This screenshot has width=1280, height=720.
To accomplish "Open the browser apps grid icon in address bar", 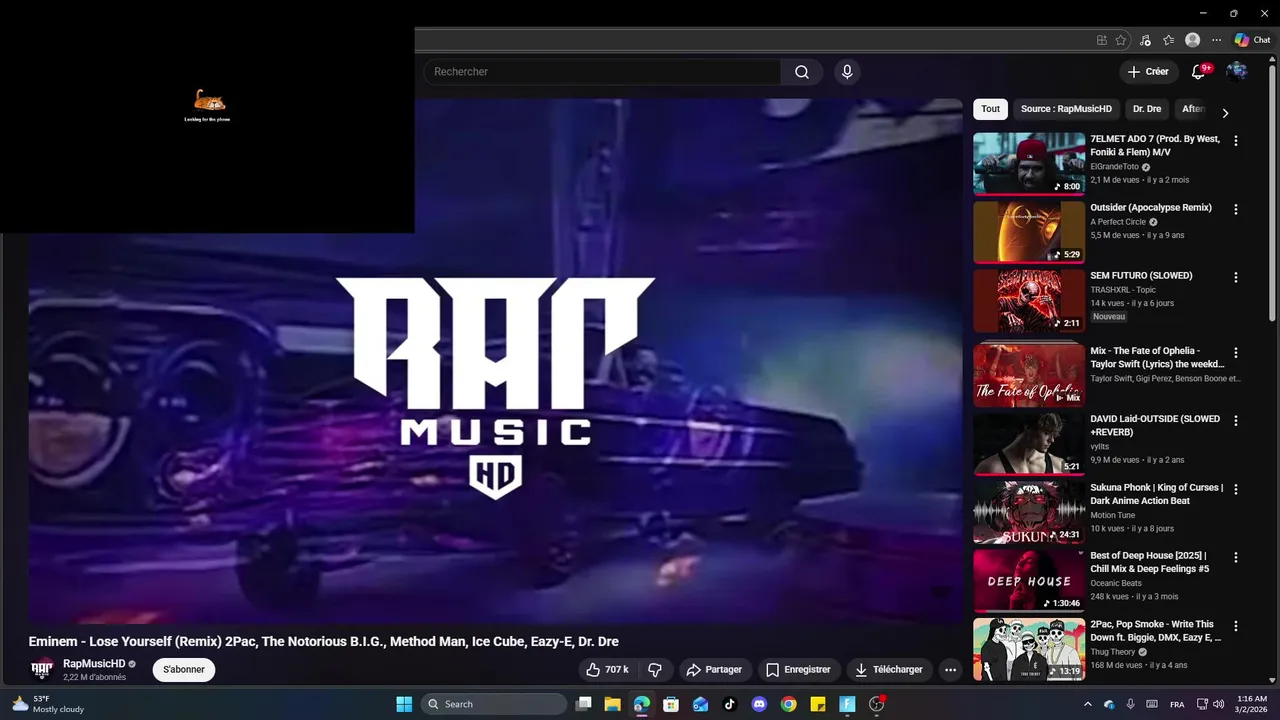I will pyautogui.click(x=1102, y=40).
